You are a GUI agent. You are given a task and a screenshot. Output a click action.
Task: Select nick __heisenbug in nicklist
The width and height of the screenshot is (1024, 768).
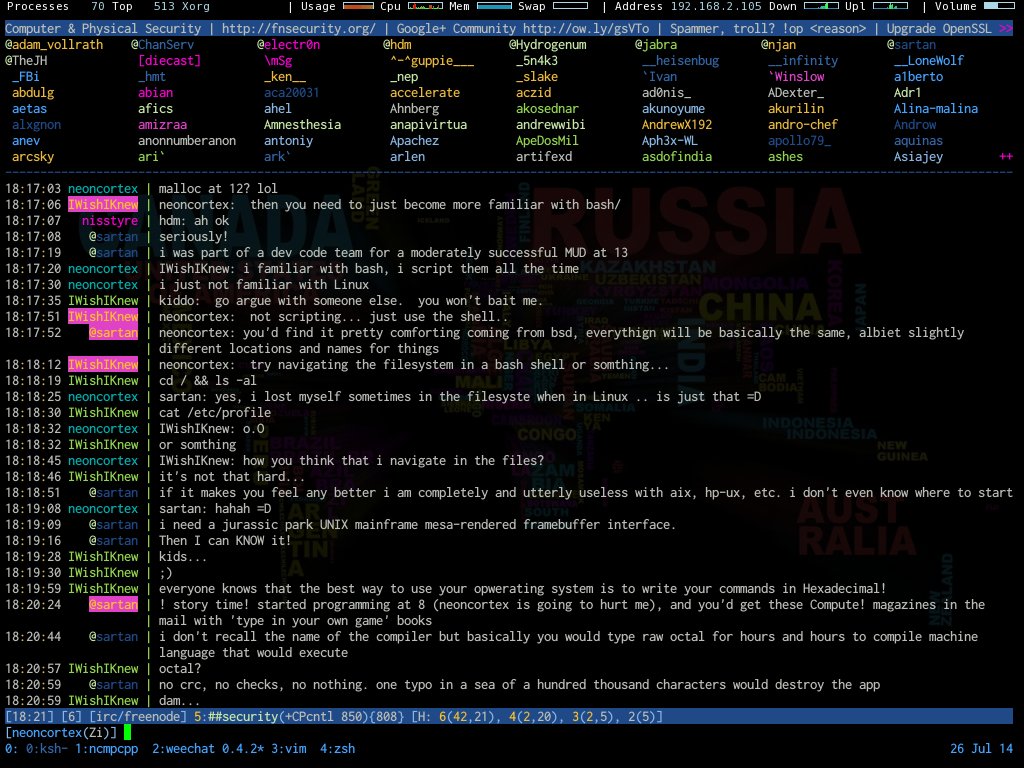click(680, 61)
